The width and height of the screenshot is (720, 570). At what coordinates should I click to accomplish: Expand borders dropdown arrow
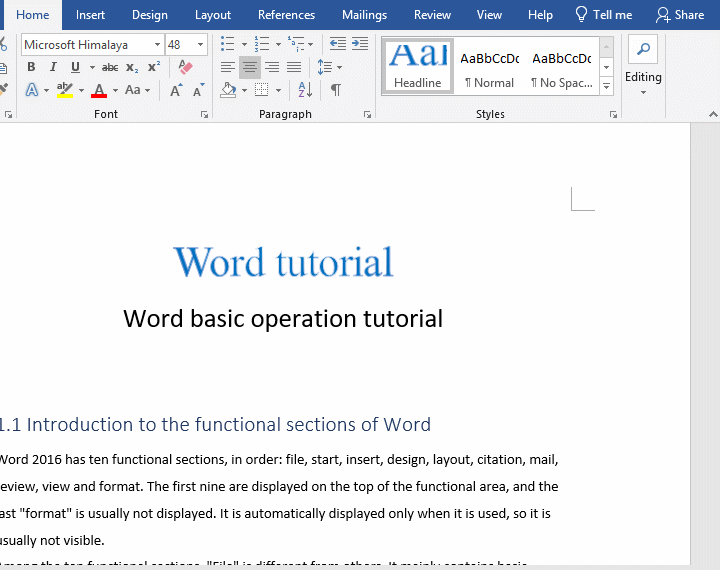click(278, 90)
